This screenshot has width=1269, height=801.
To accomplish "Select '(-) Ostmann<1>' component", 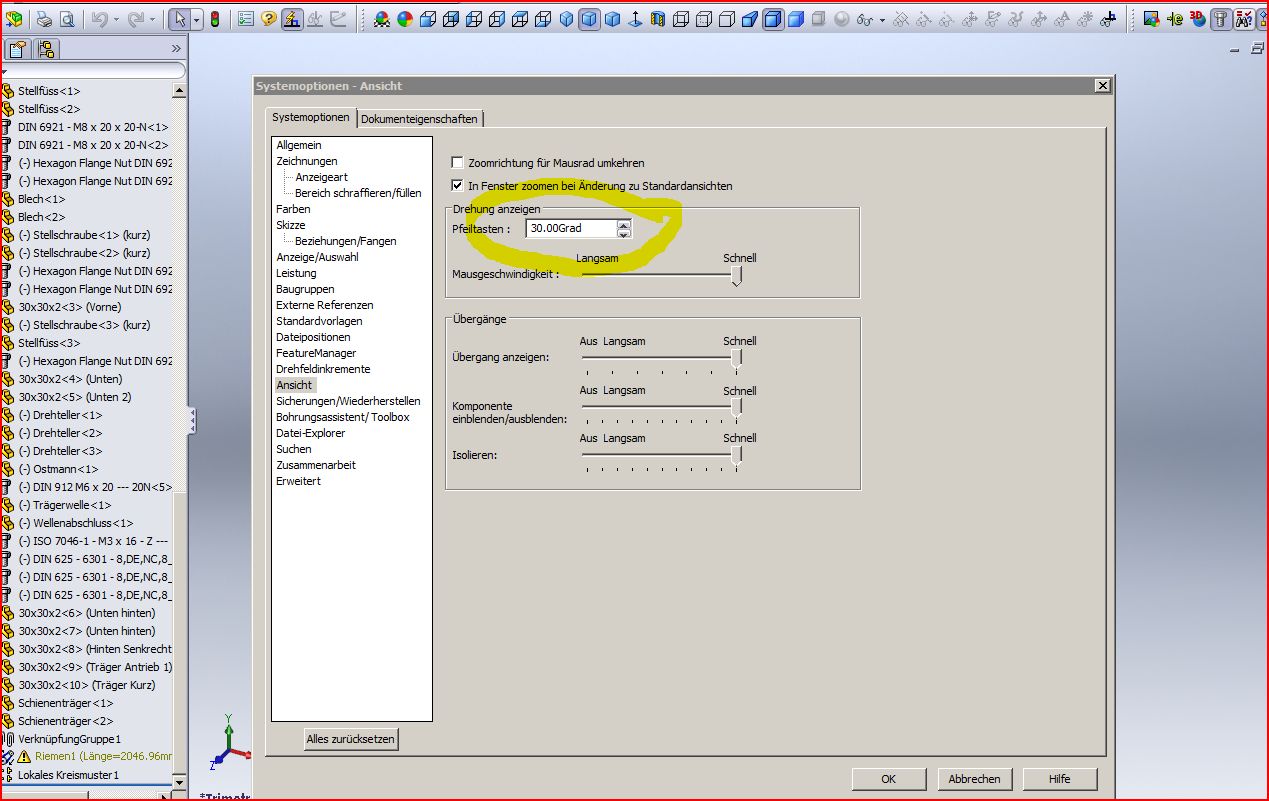I will (59, 469).
